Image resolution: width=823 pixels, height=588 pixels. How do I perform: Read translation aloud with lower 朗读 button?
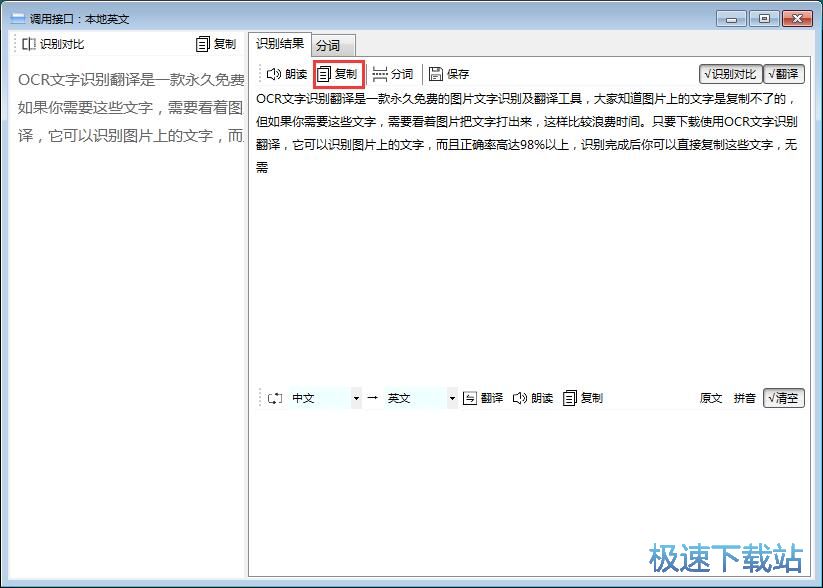(533, 398)
